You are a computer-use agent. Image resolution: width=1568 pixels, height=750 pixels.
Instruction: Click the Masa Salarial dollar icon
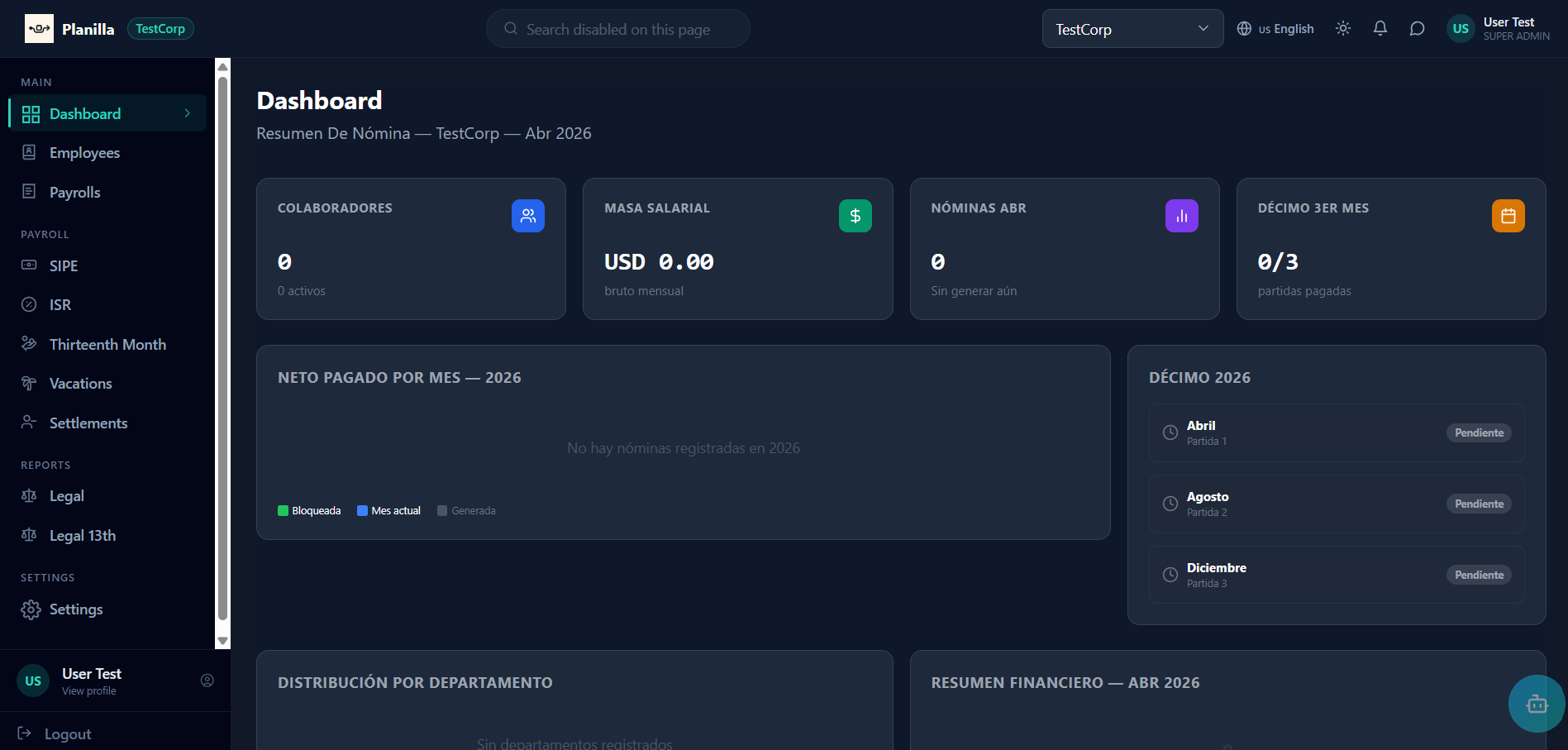click(855, 216)
